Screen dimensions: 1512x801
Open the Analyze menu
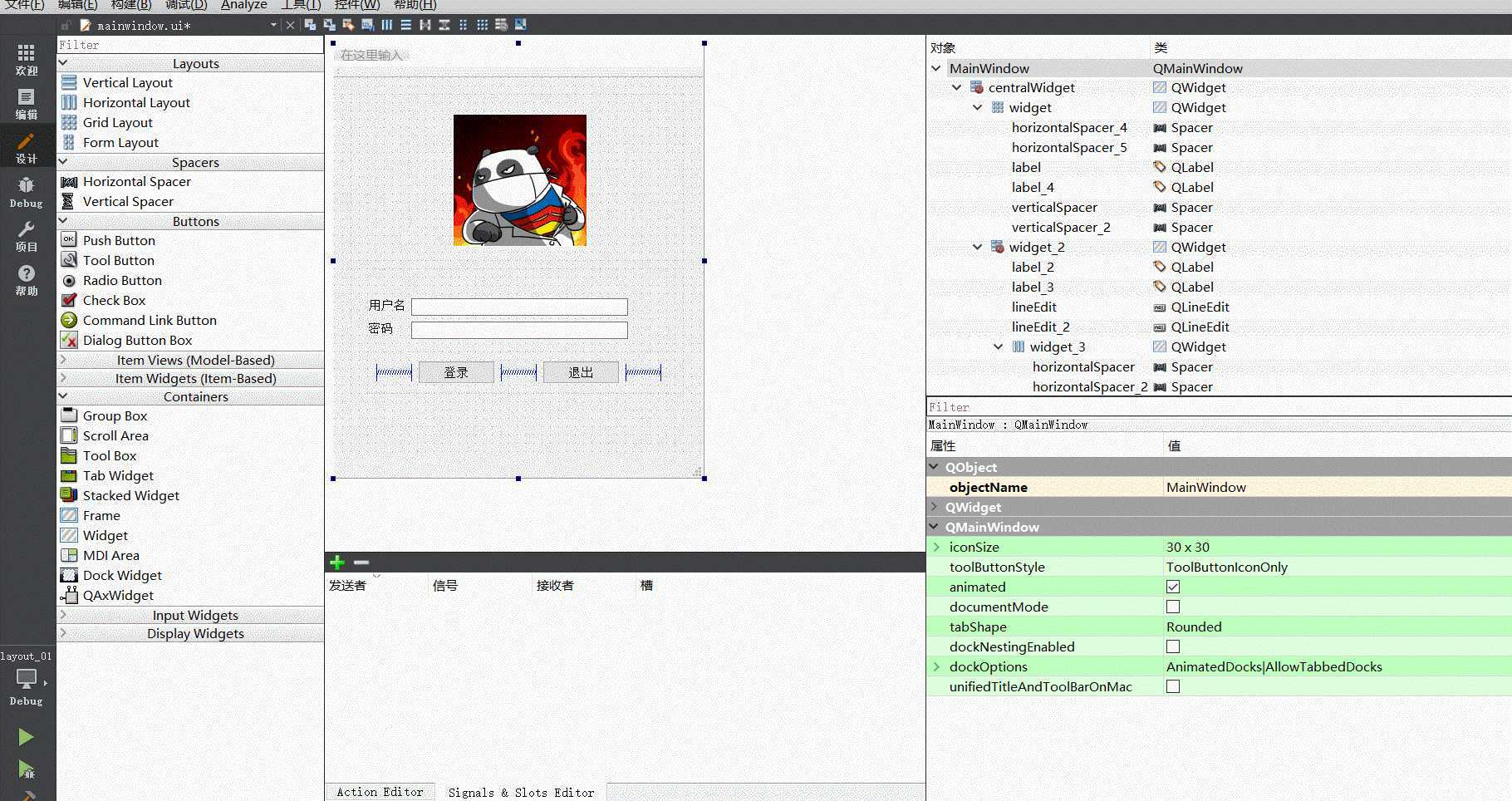point(243,5)
